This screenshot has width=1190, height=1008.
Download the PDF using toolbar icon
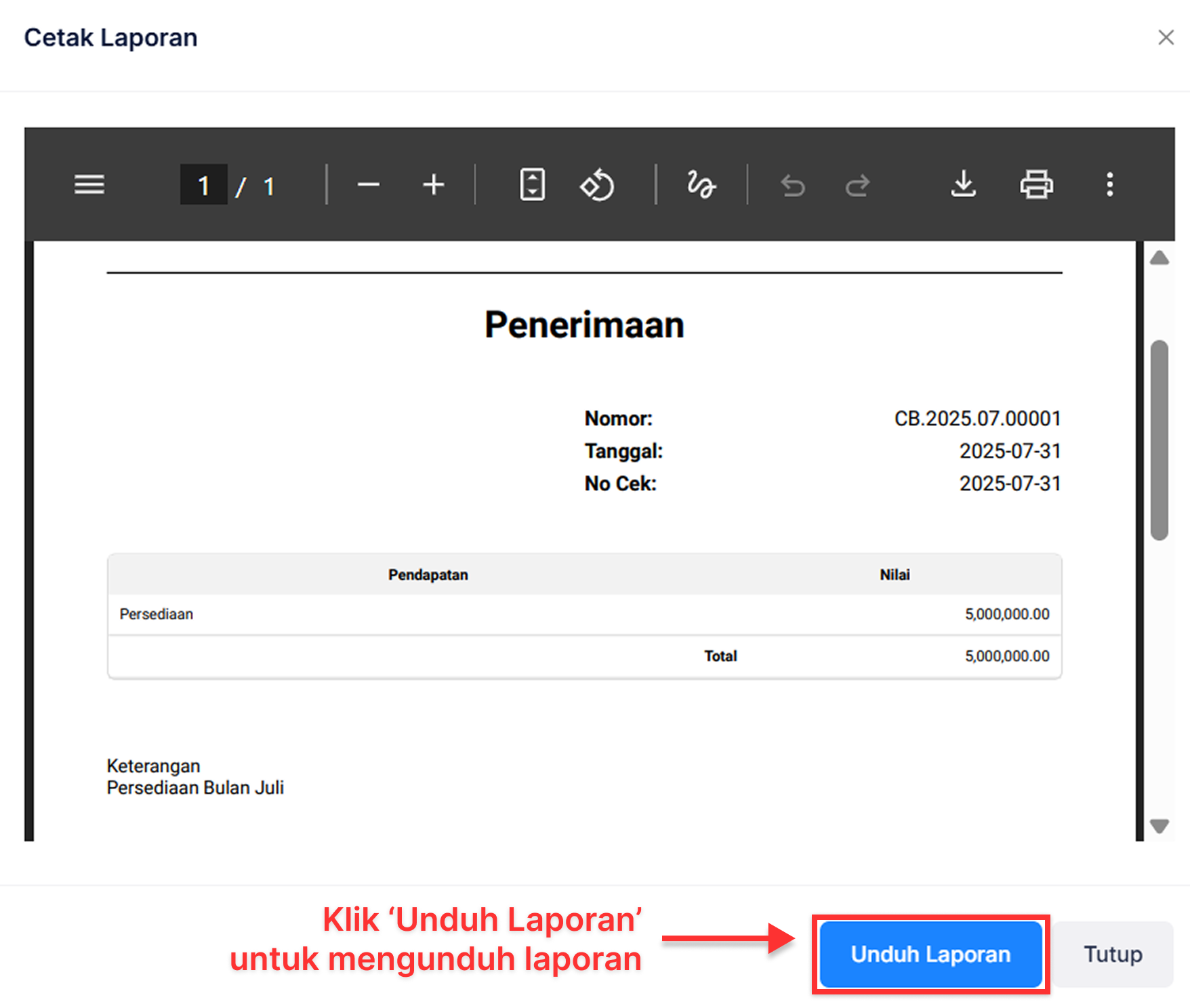coord(963,184)
